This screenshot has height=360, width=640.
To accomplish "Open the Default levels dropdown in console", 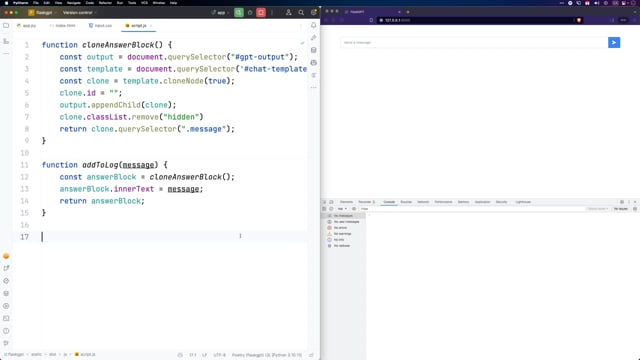I will tap(598, 209).
